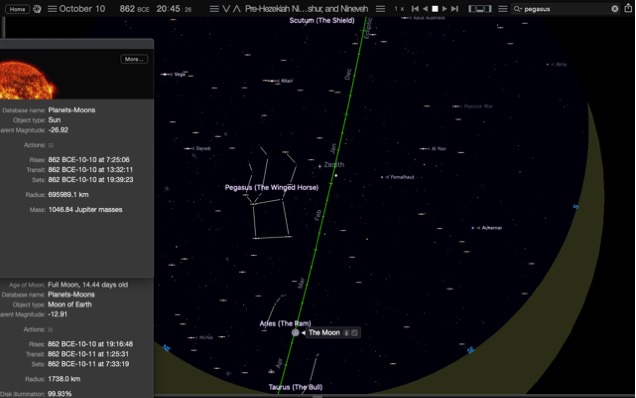
Task: Stop time flow
Action: tap(435, 9)
